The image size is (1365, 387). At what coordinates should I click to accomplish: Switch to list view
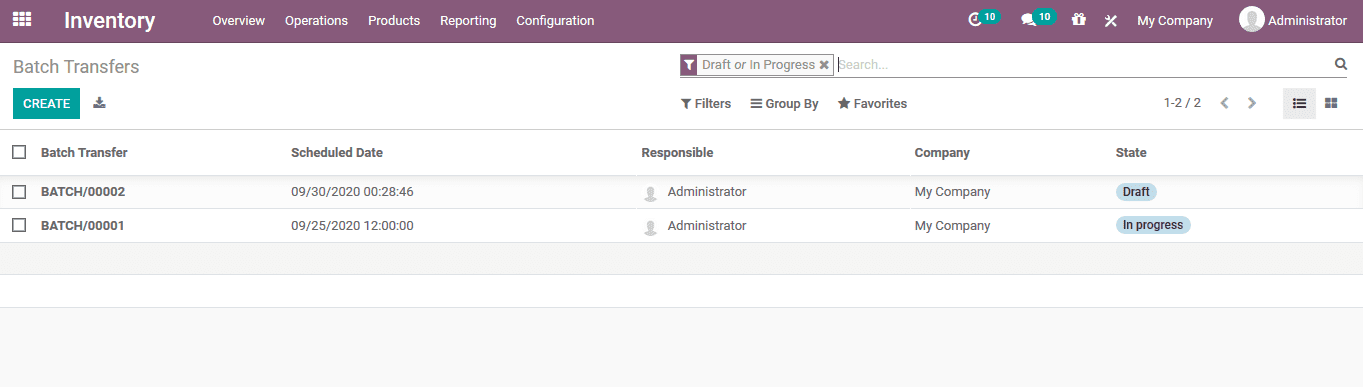[x=1299, y=103]
